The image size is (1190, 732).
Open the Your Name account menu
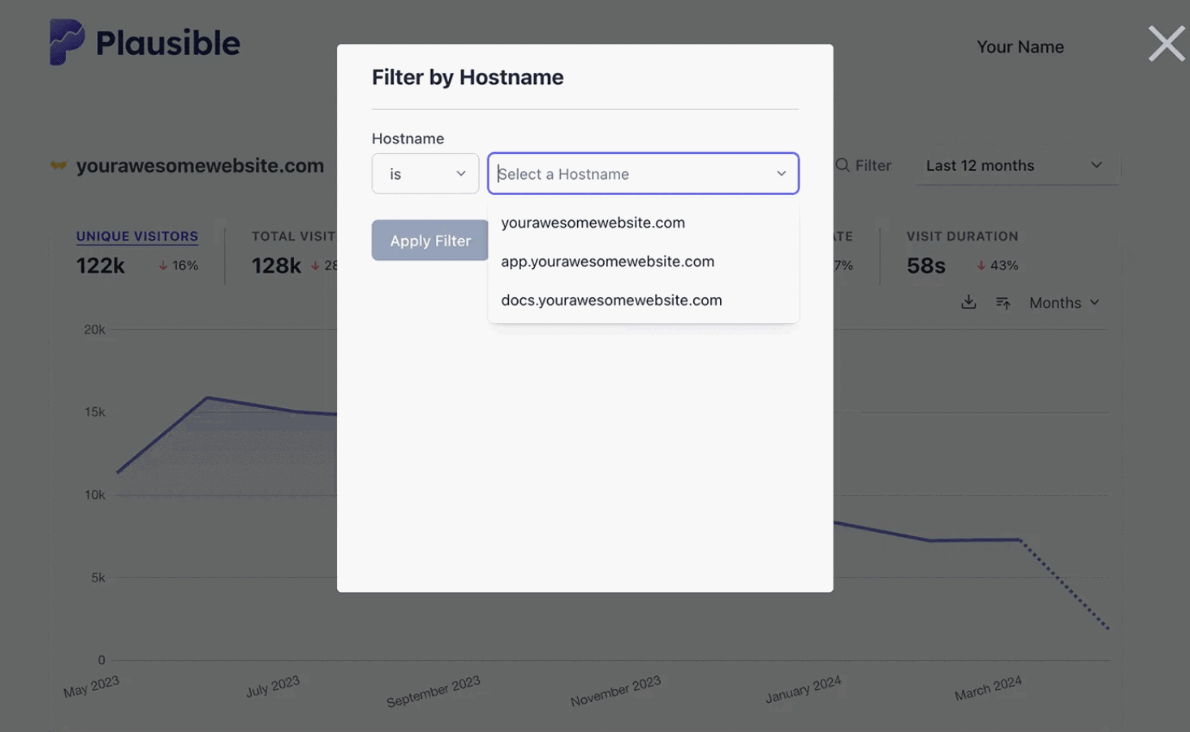point(1019,46)
